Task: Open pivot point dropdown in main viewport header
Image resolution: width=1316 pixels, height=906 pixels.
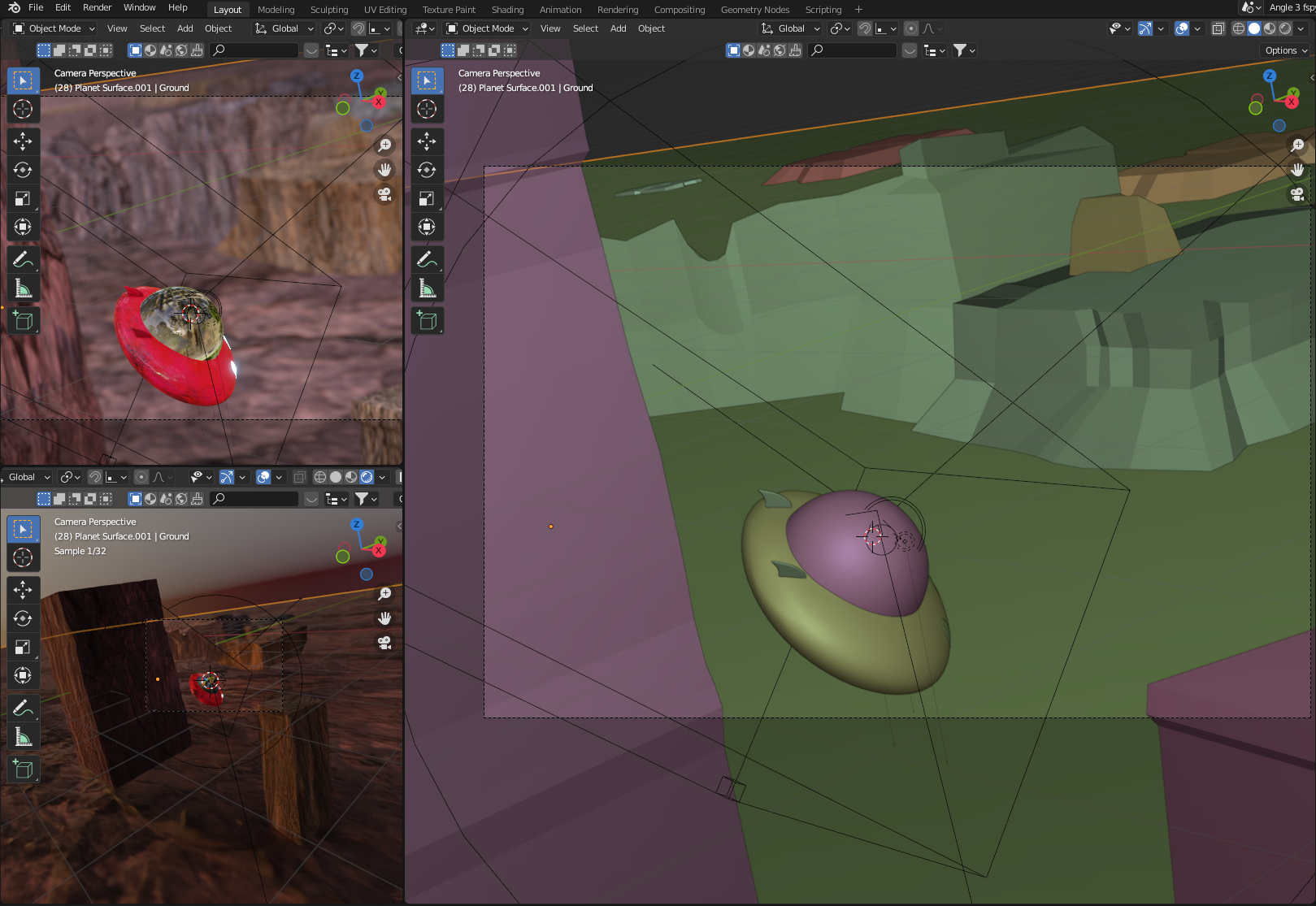Action: (840, 28)
